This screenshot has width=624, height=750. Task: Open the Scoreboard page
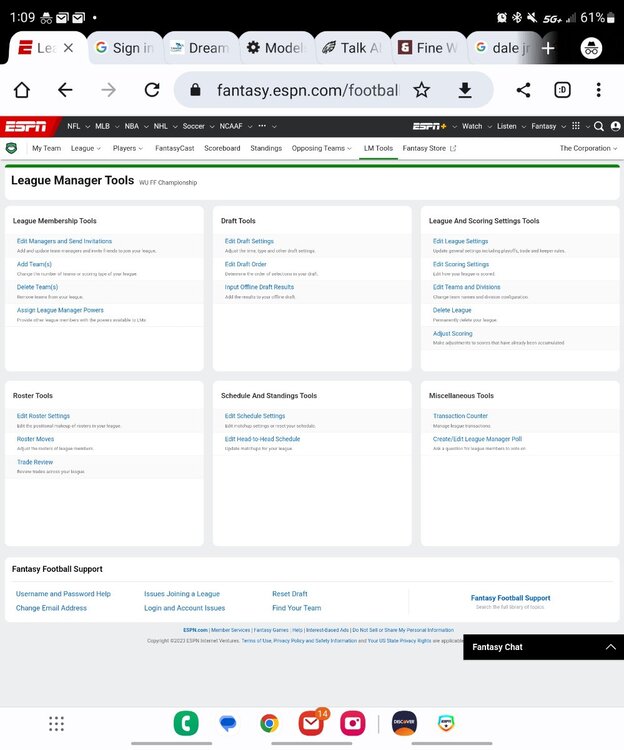click(222, 148)
